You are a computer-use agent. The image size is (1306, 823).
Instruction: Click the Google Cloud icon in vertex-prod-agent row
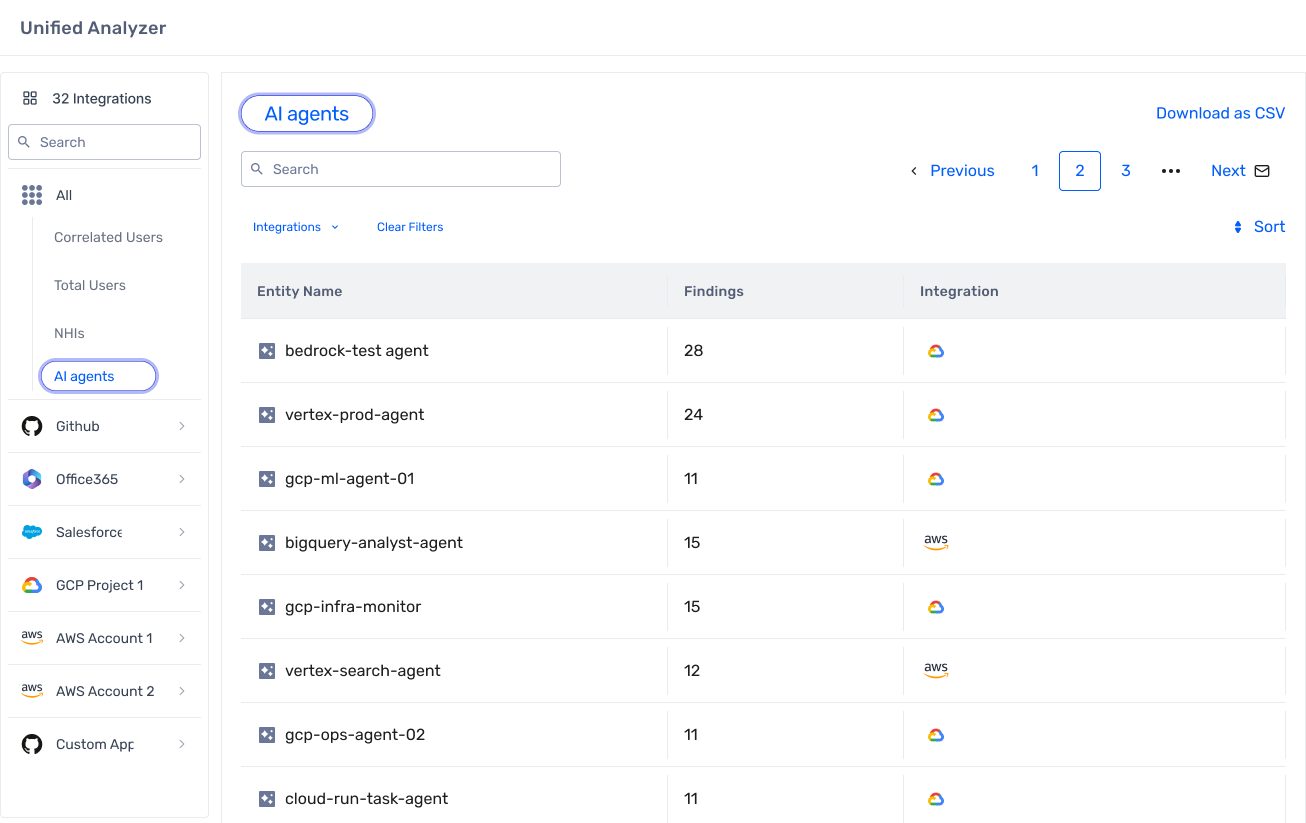(936, 415)
